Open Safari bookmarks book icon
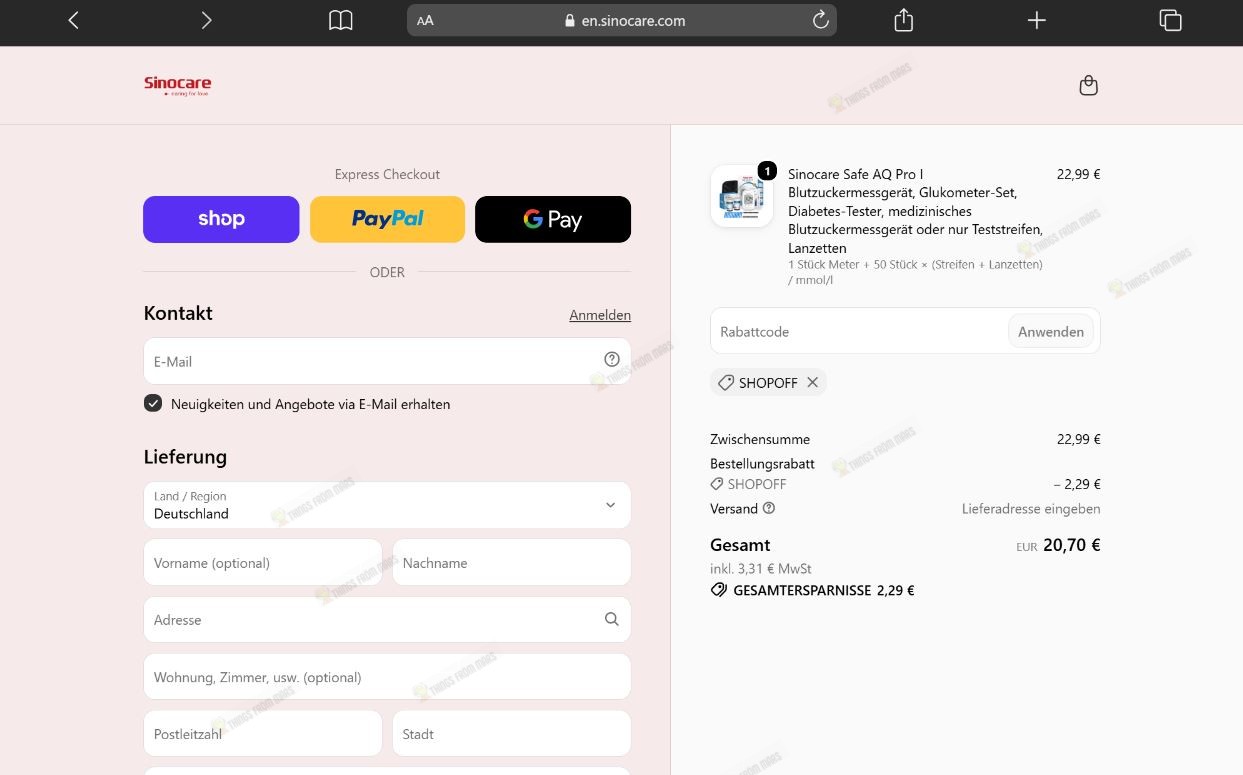Viewport: 1243px width, 775px height. (341, 20)
